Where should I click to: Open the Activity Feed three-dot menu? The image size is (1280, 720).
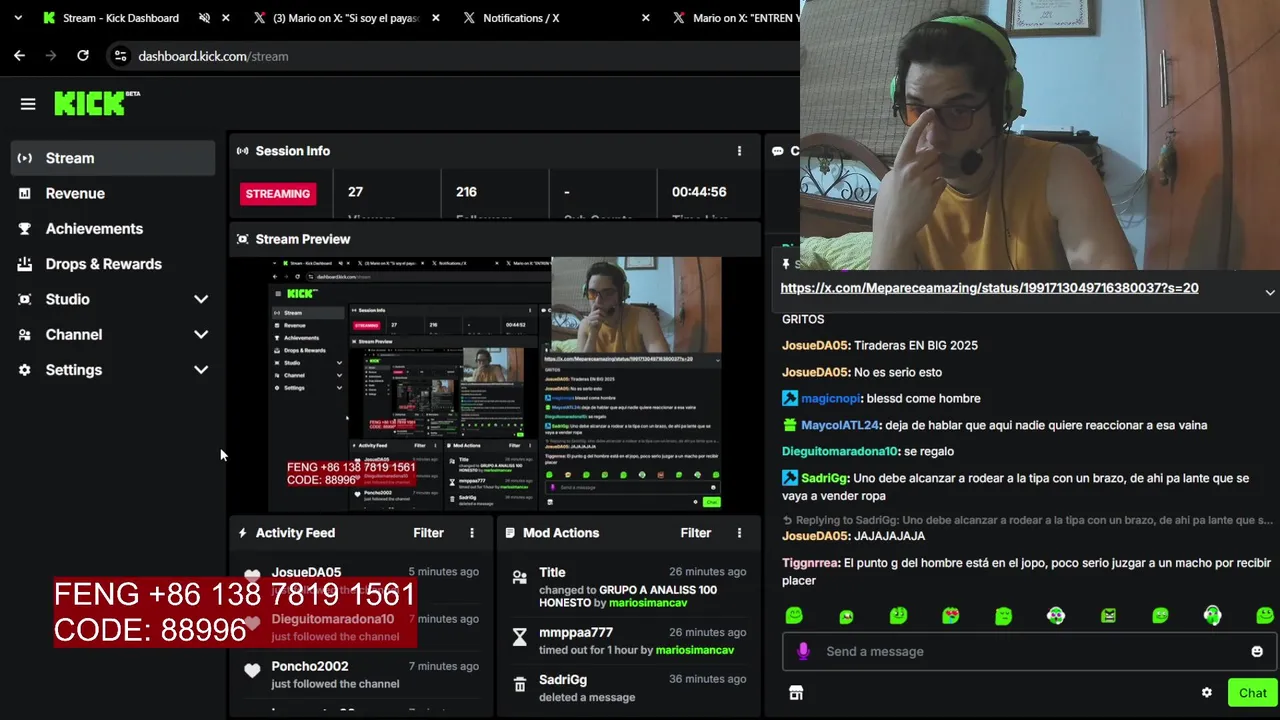point(472,533)
